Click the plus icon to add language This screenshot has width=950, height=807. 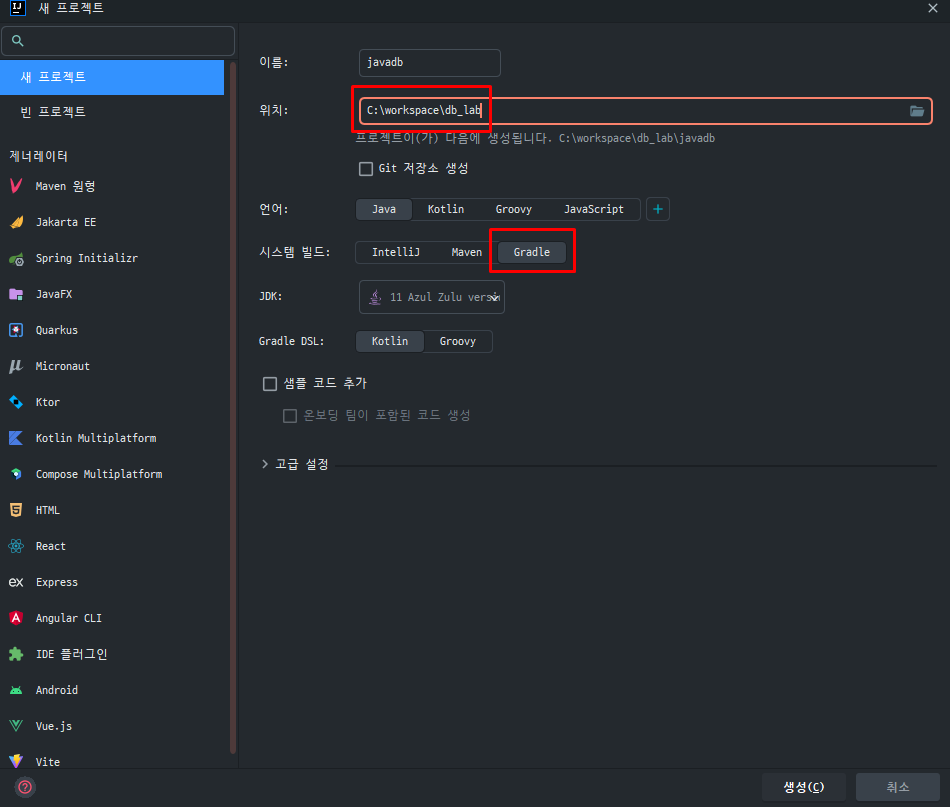657,210
